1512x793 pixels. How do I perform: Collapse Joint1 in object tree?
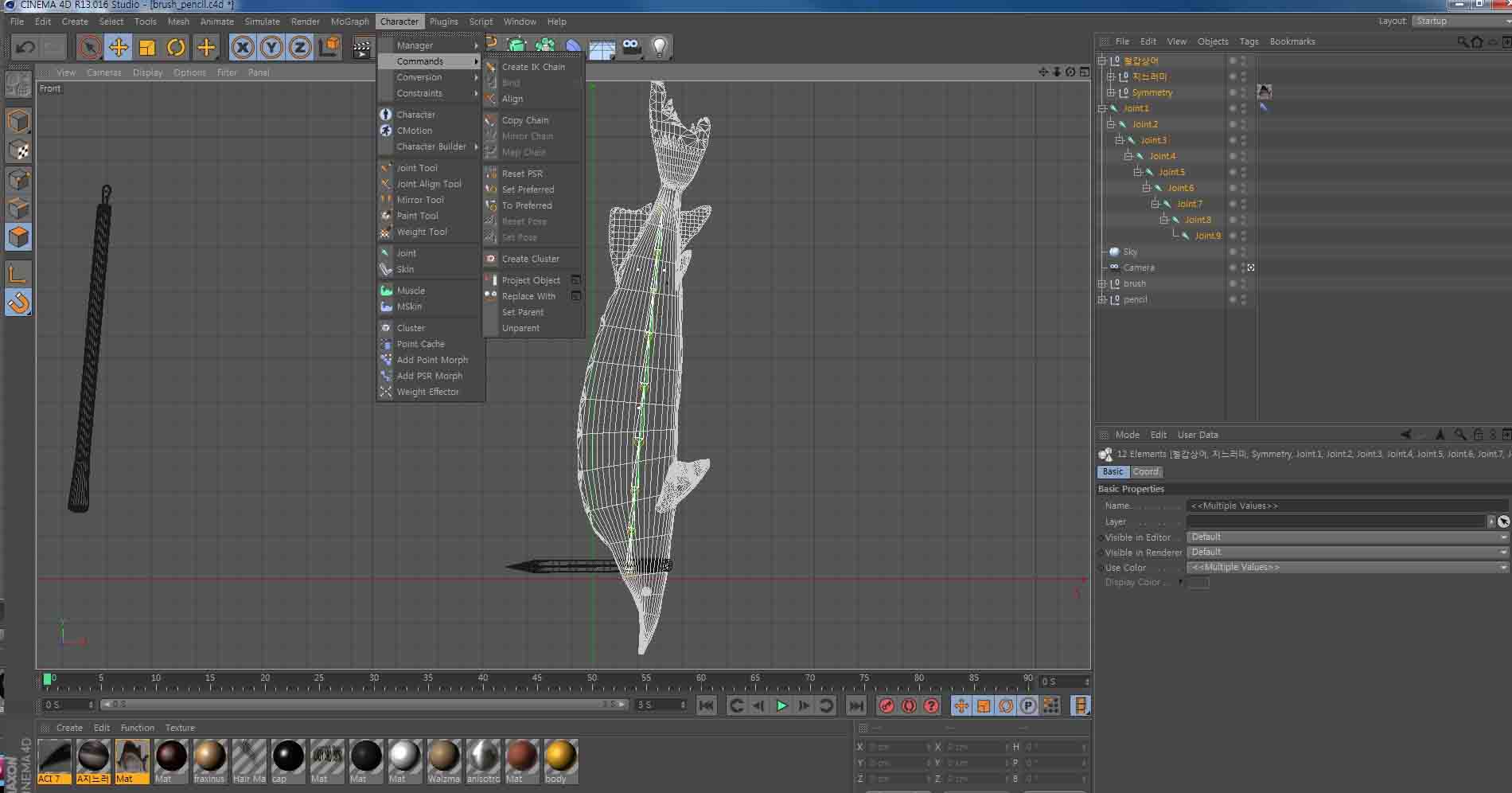click(1102, 108)
